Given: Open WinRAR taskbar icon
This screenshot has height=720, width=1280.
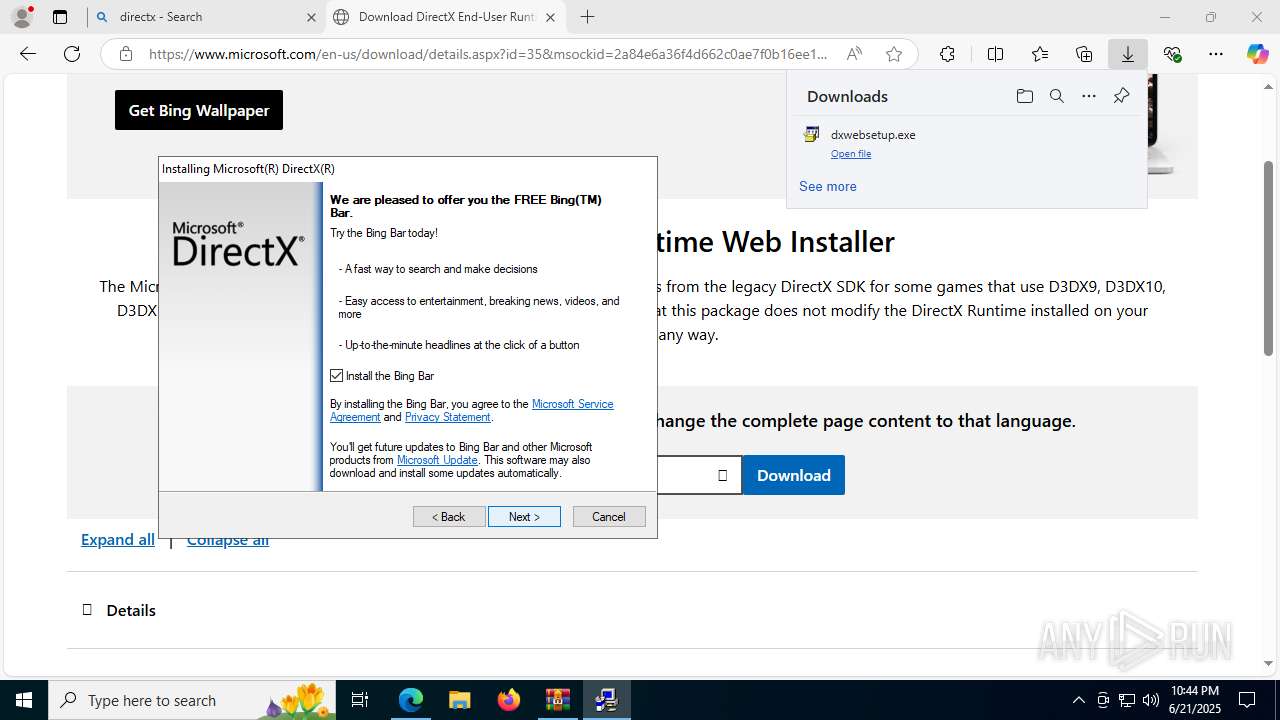Looking at the screenshot, I should coord(557,700).
